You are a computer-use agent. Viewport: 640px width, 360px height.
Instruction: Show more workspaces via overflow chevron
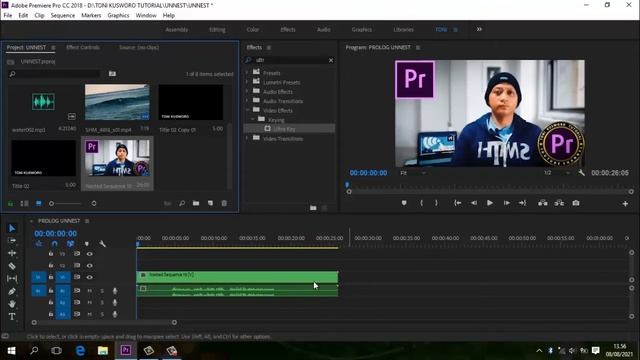click(479, 29)
